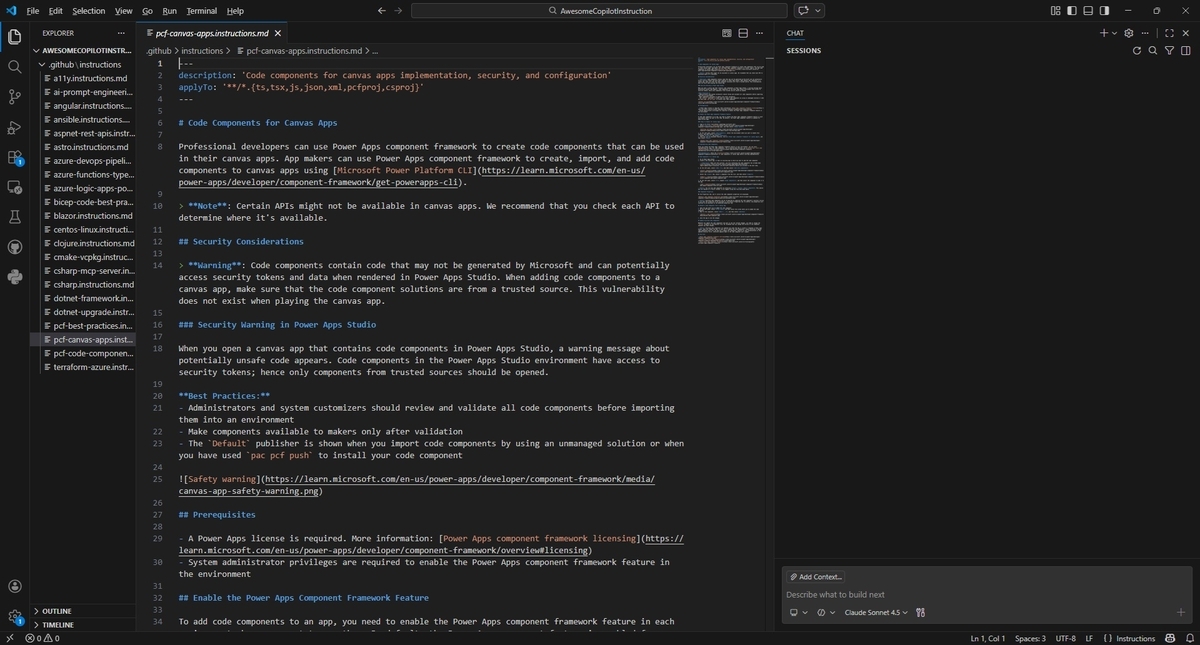Click the remote window indicator in status bar
Screen dimensions: 1200x645
pyautogui.click(x=9, y=638)
